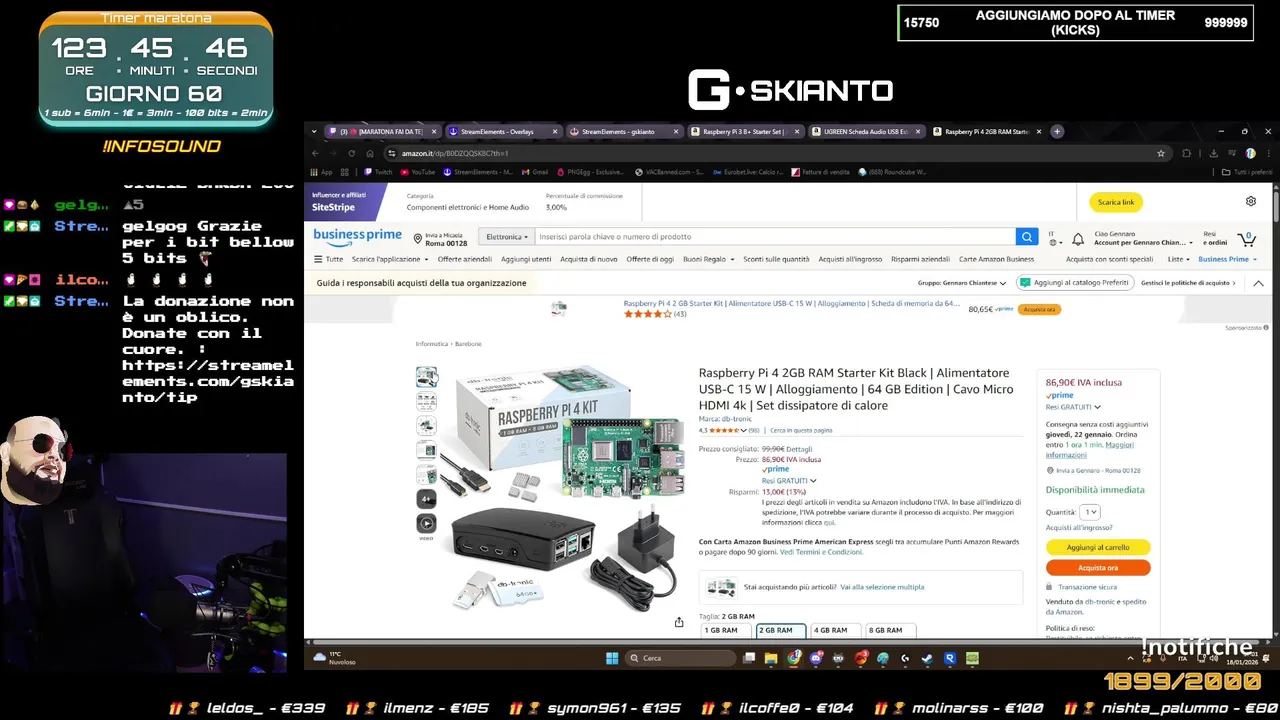The width and height of the screenshot is (1280, 720).
Task: Open Vai alla selezione multipla link
Action: pos(882,587)
